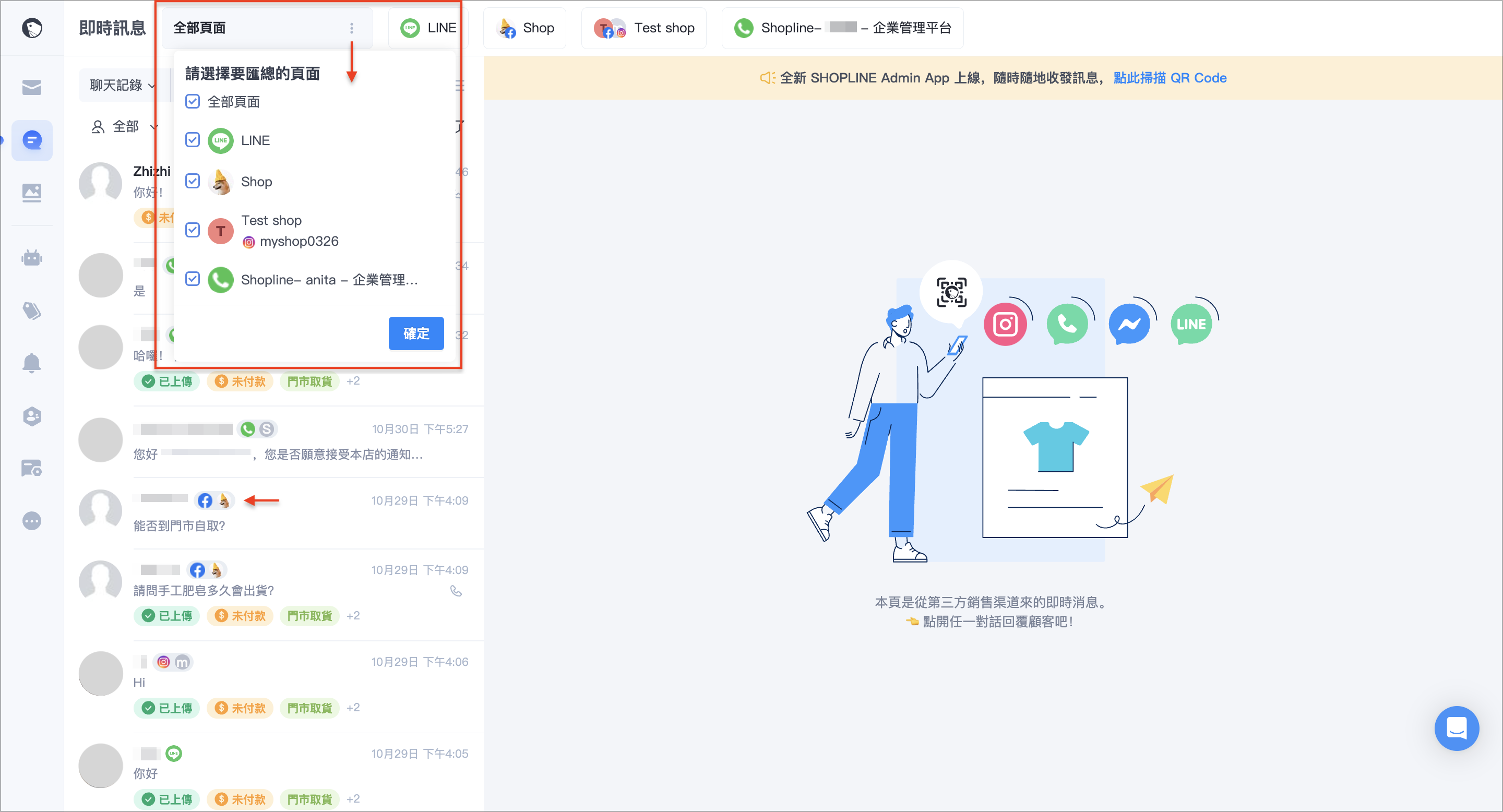This screenshot has width=1503, height=812.
Task: Open the 點此掃描 QR Code link
Action: click(x=1170, y=78)
